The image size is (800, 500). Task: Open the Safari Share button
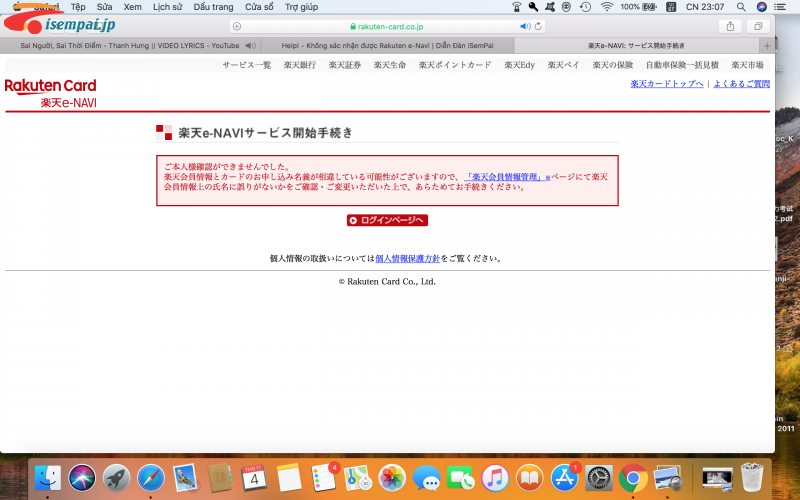(x=730, y=27)
